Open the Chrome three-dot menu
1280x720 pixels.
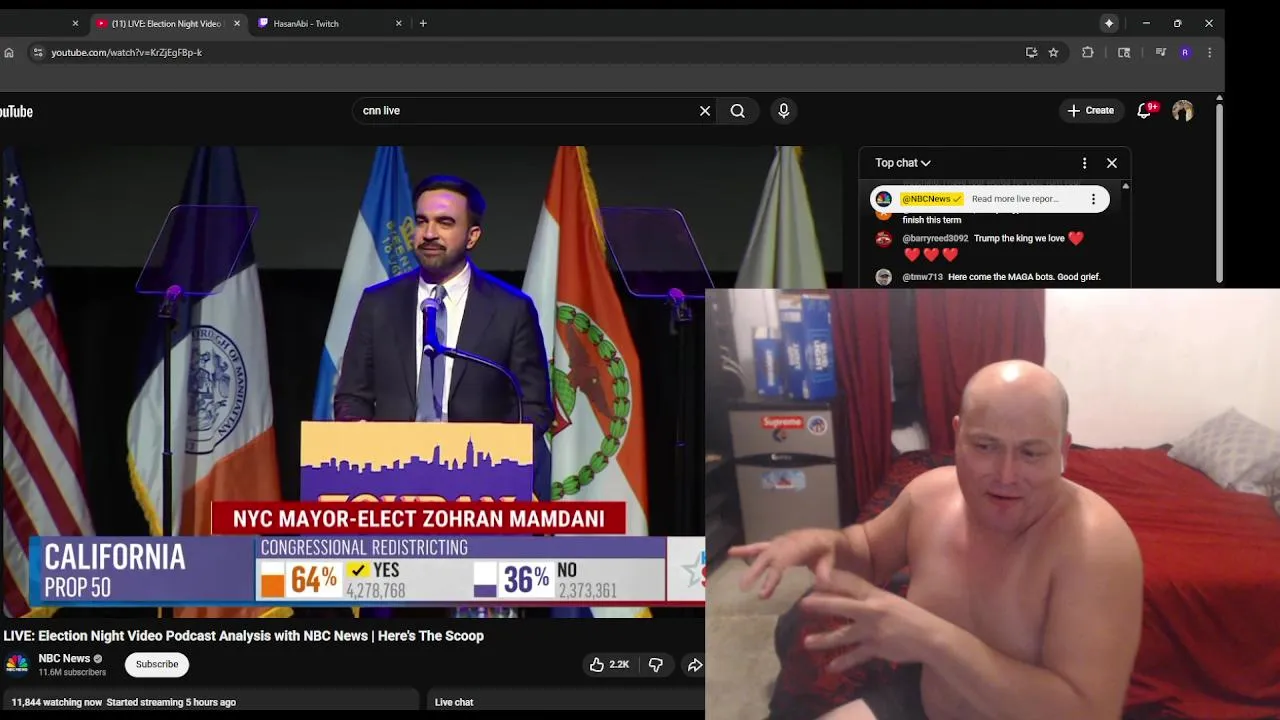(x=1209, y=52)
